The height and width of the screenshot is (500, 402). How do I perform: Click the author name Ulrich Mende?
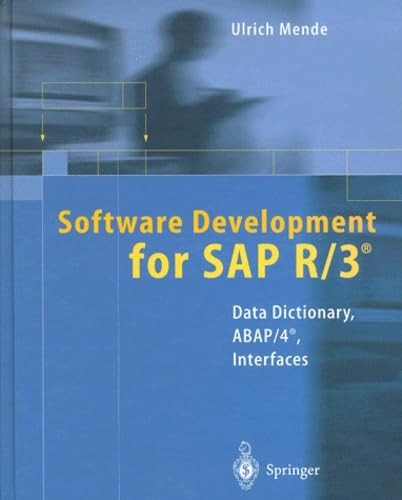click(280, 29)
